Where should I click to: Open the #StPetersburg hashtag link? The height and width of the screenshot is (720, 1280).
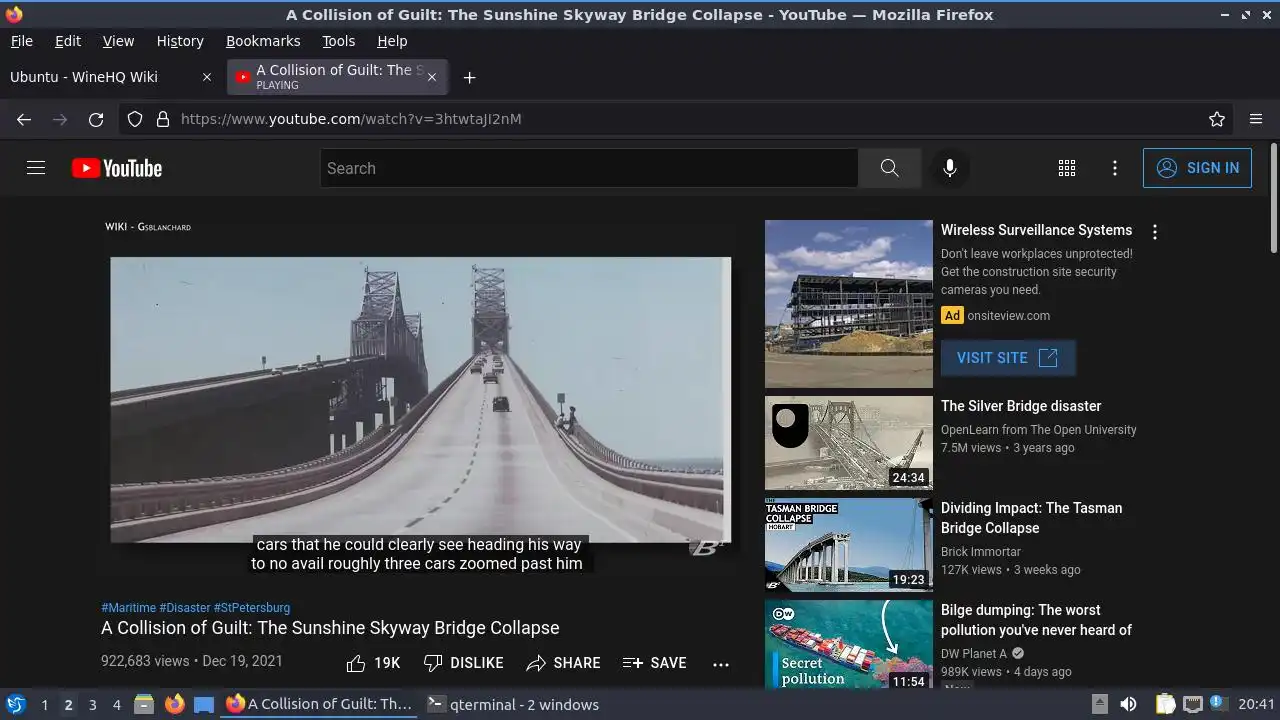(x=252, y=607)
